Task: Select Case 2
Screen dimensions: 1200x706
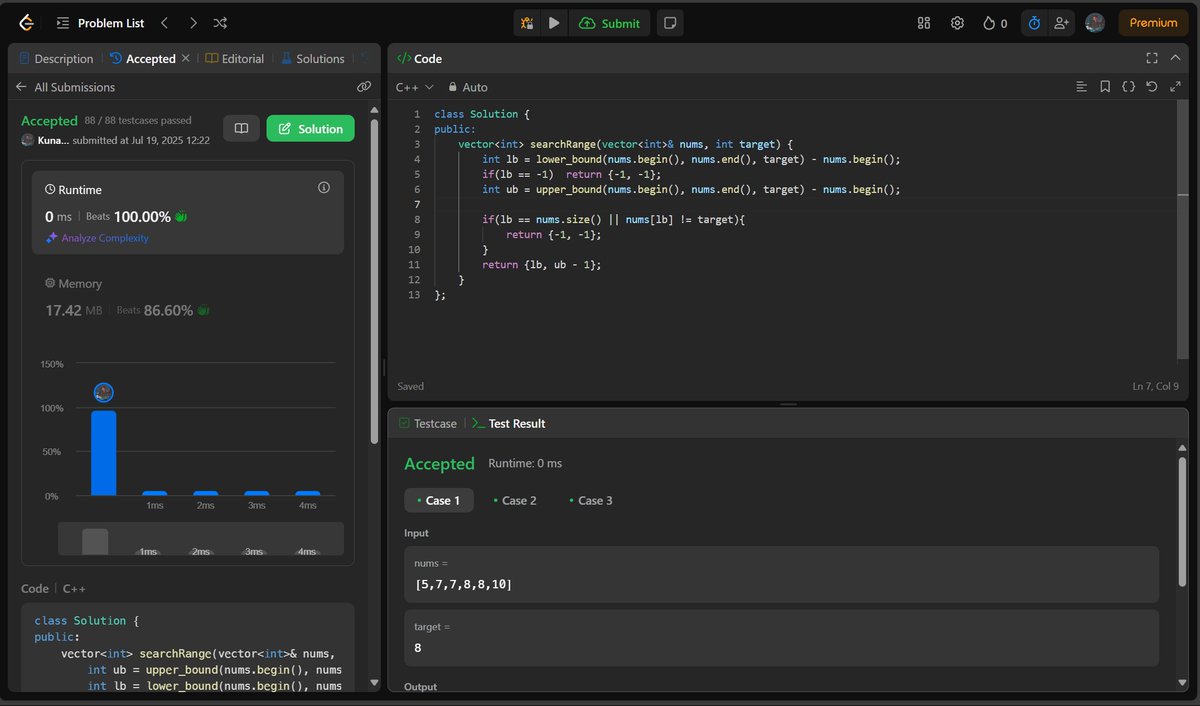Action: [513, 500]
